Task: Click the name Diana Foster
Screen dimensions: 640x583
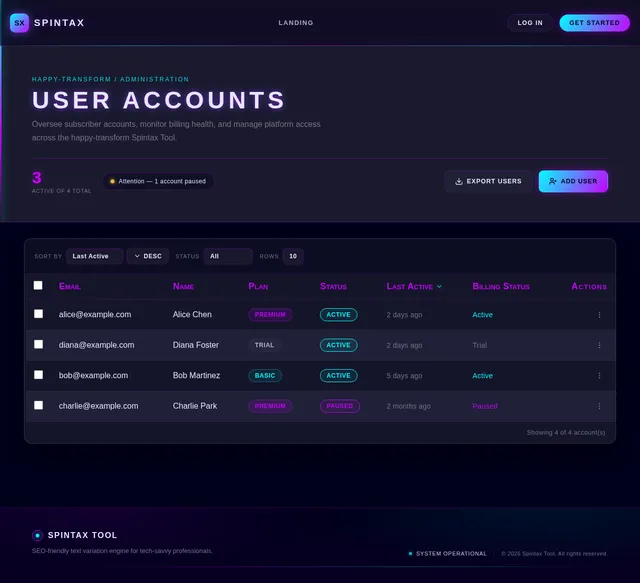Action: coord(196,345)
